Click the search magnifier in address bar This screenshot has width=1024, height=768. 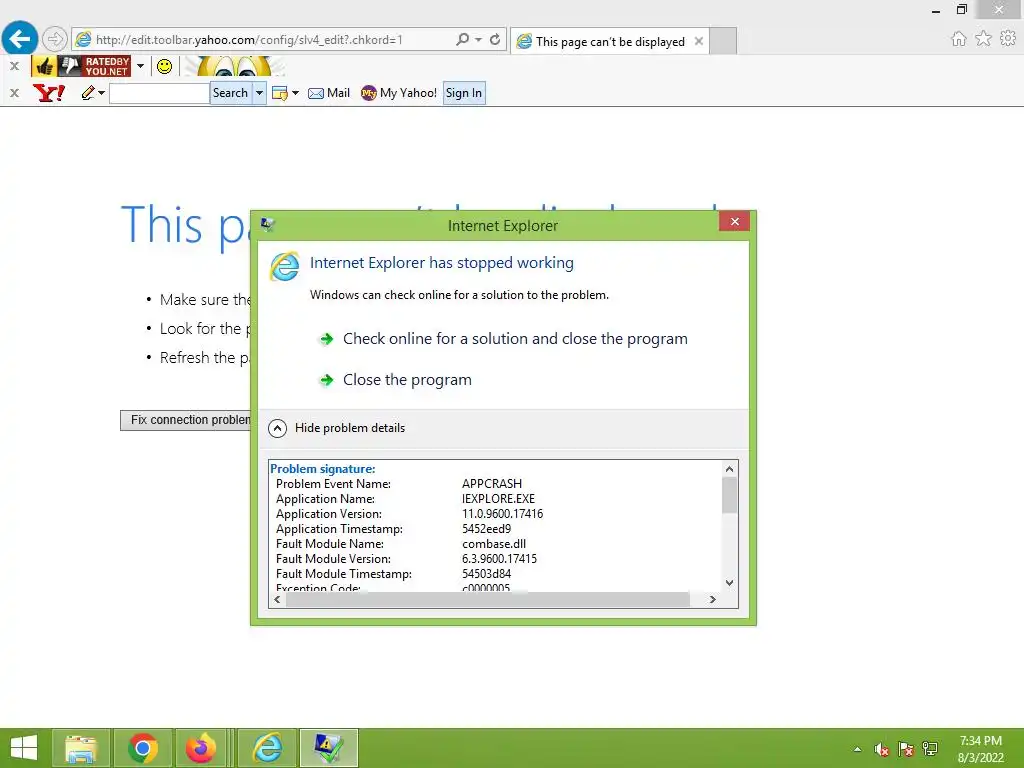pos(462,39)
